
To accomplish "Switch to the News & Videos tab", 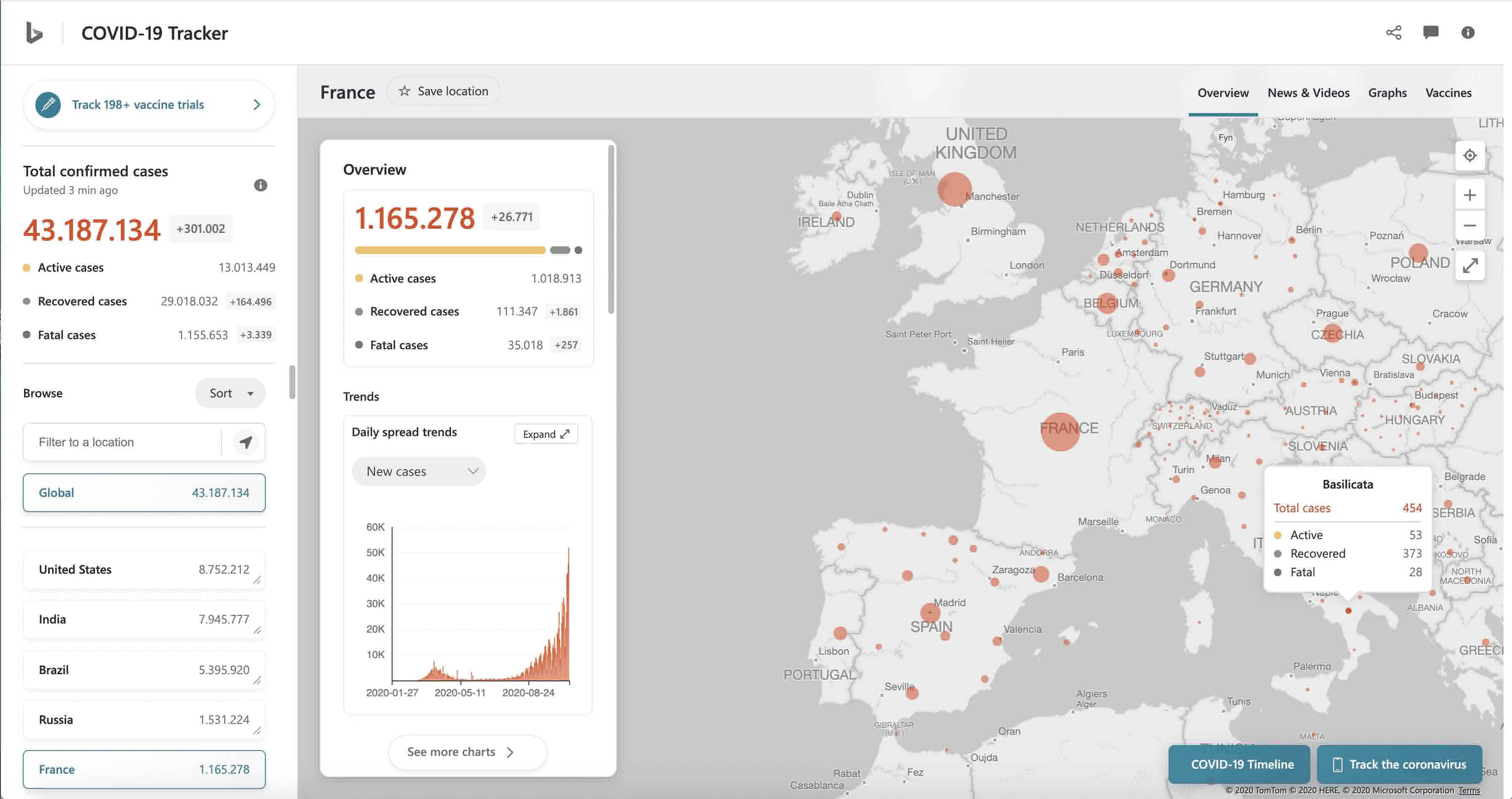I will pos(1308,93).
